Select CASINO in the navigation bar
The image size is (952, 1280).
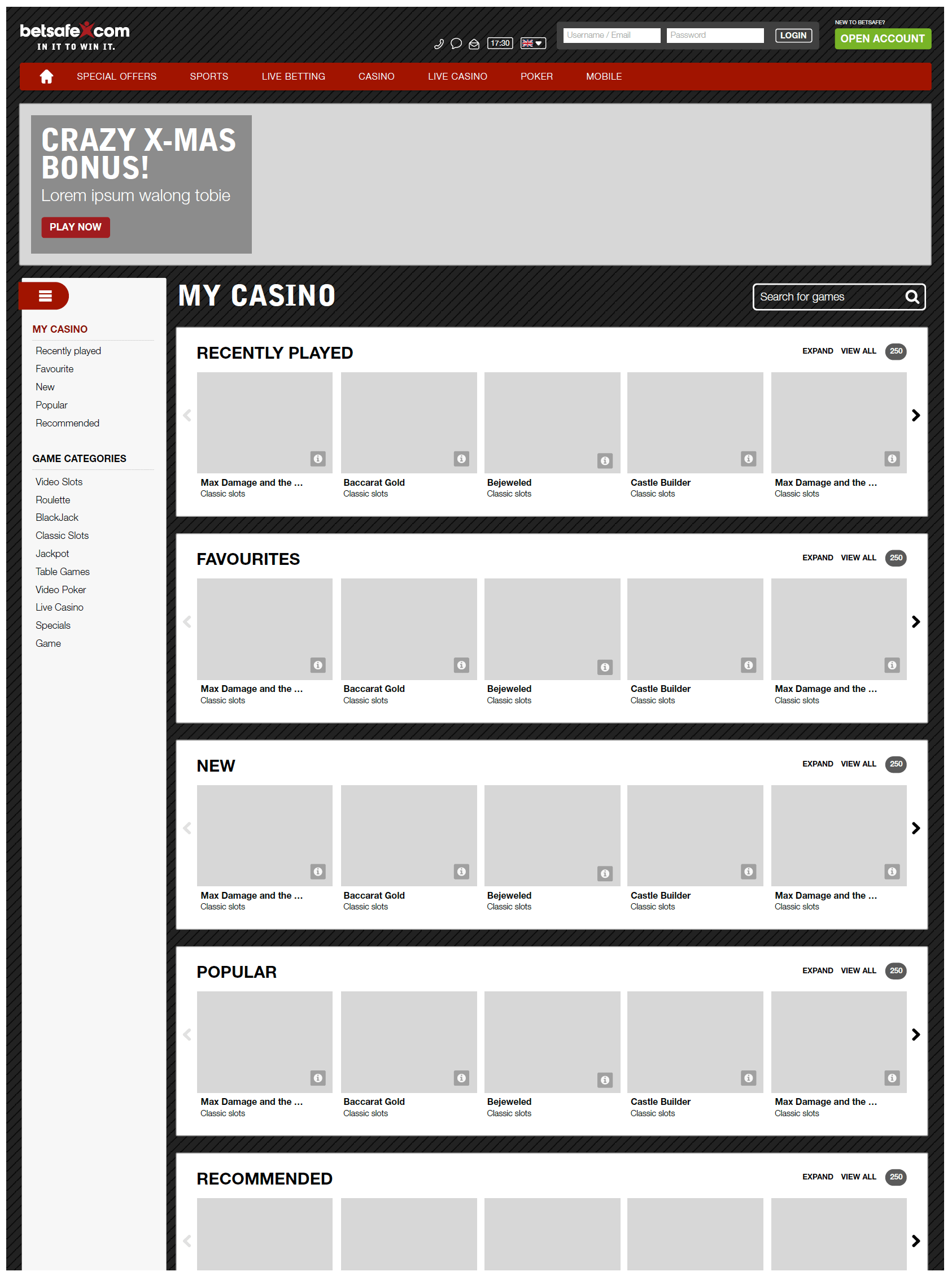[x=376, y=77]
